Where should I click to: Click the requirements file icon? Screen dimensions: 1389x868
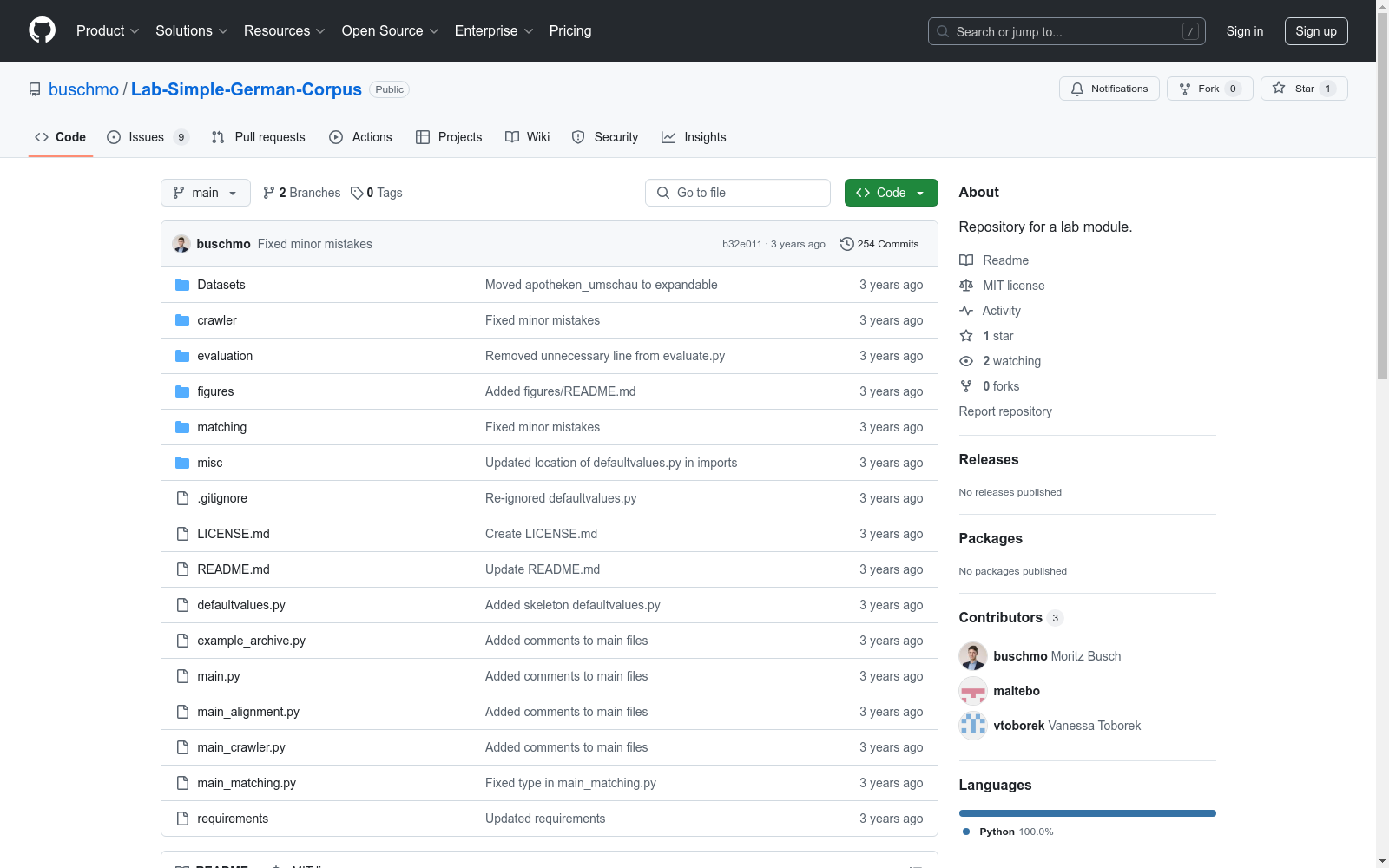(x=182, y=819)
